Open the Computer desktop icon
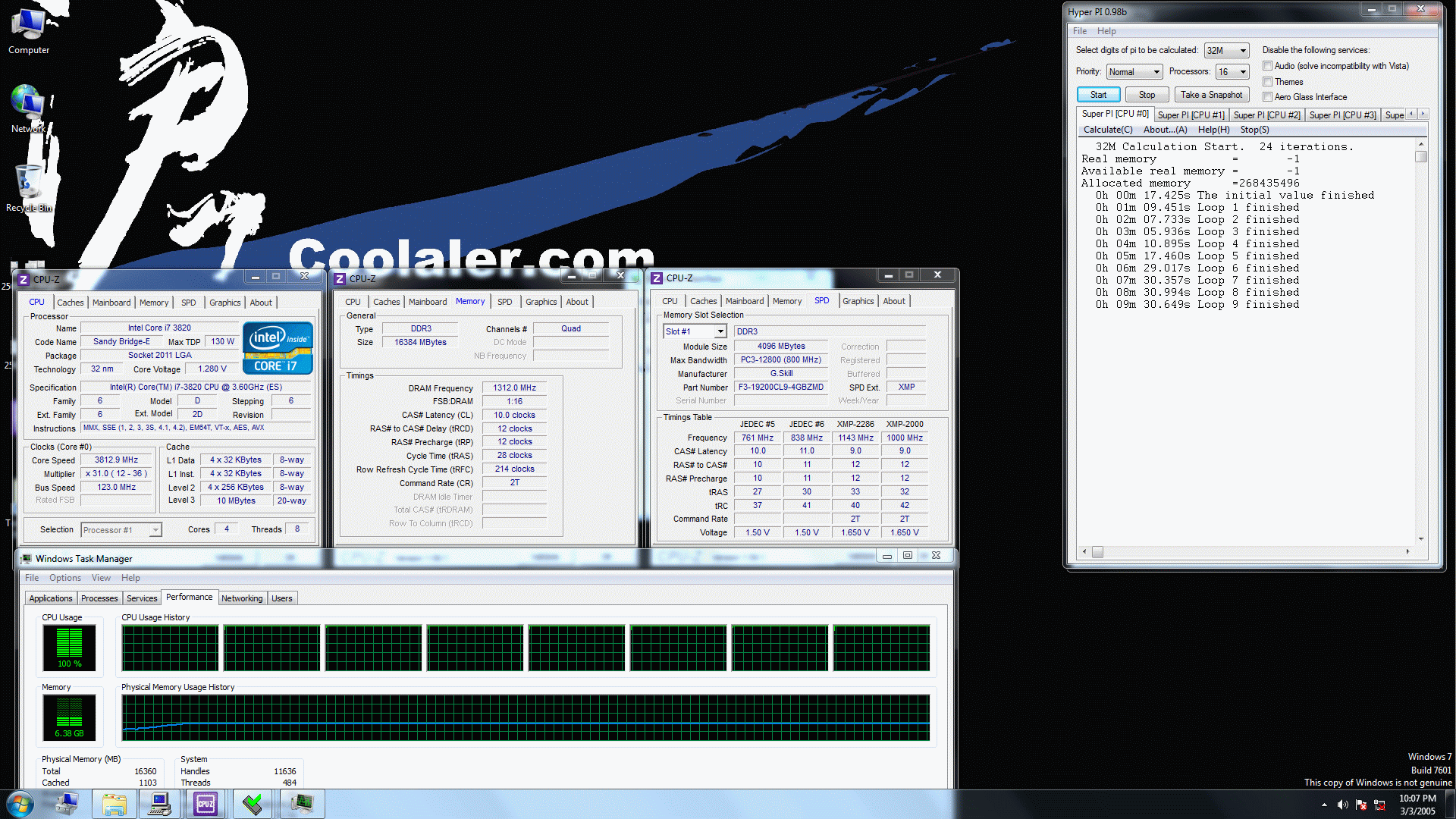 click(x=29, y=30)
